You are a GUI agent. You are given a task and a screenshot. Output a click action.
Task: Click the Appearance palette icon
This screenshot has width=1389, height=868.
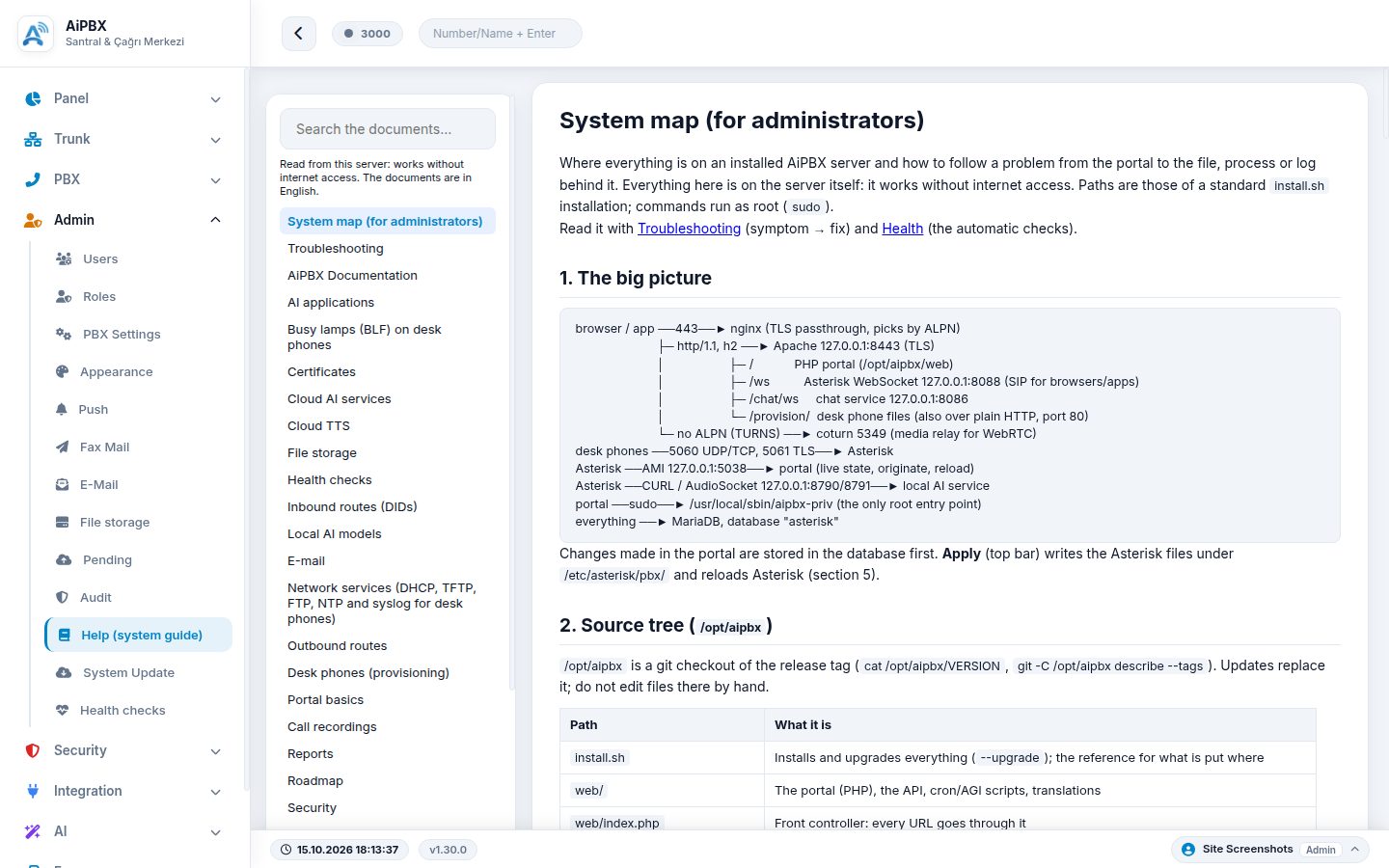[63, 371]
